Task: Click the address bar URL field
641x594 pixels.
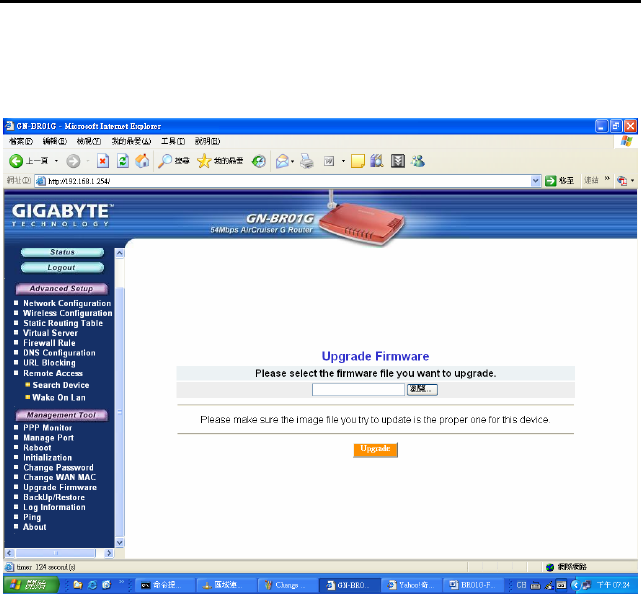Action: point(286,181)
